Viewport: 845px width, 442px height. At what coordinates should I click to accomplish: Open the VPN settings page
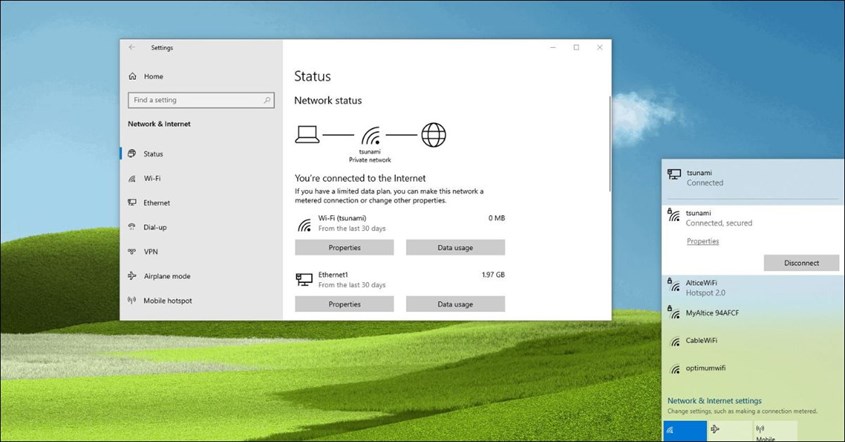tap(201, 252)
